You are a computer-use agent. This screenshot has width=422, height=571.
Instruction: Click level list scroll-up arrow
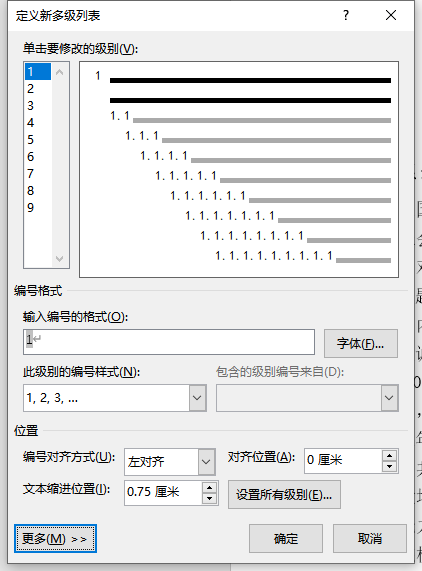click(x=60, y=72)
